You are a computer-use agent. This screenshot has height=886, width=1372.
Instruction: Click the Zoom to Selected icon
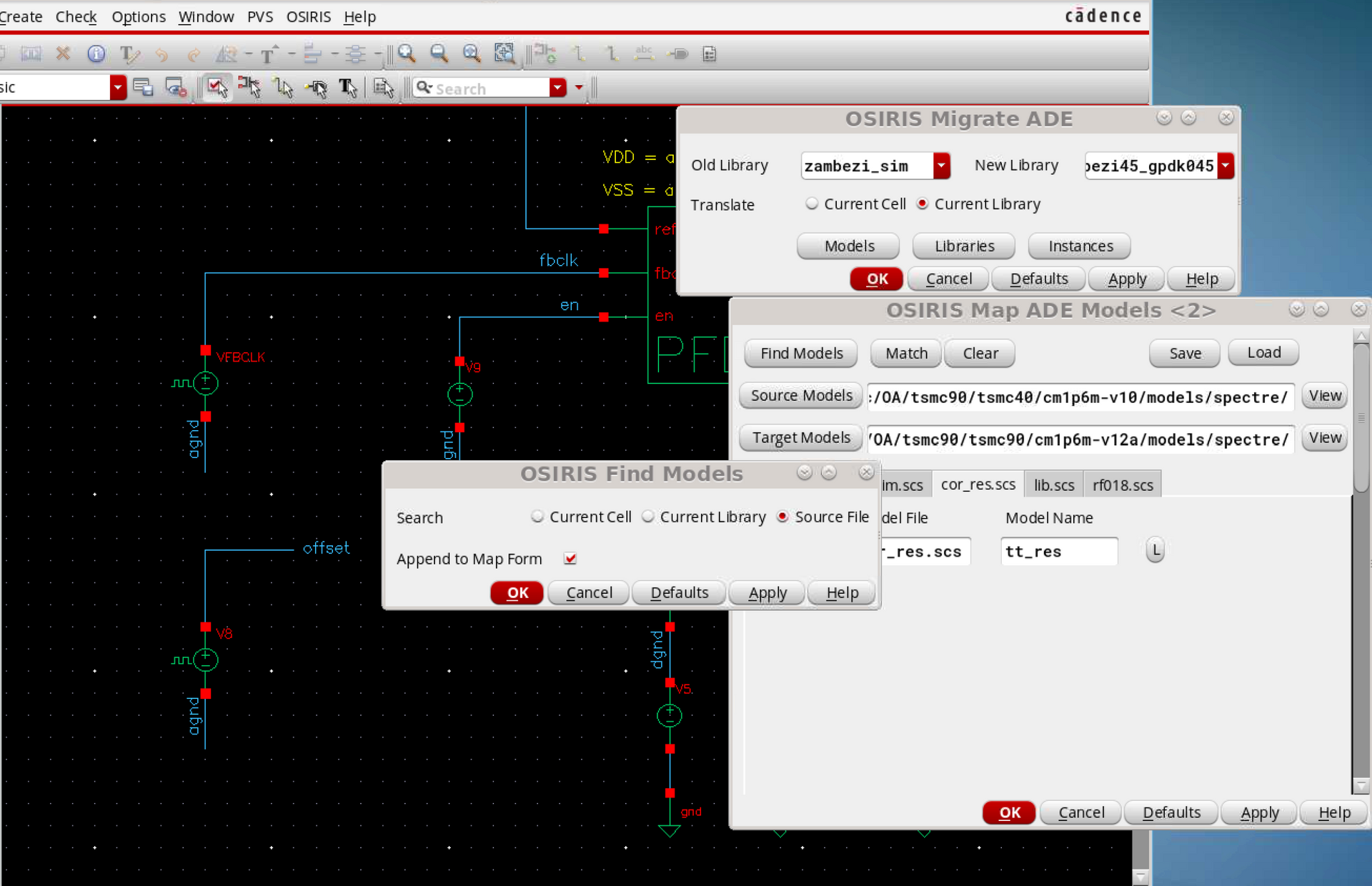pos(504,54)
